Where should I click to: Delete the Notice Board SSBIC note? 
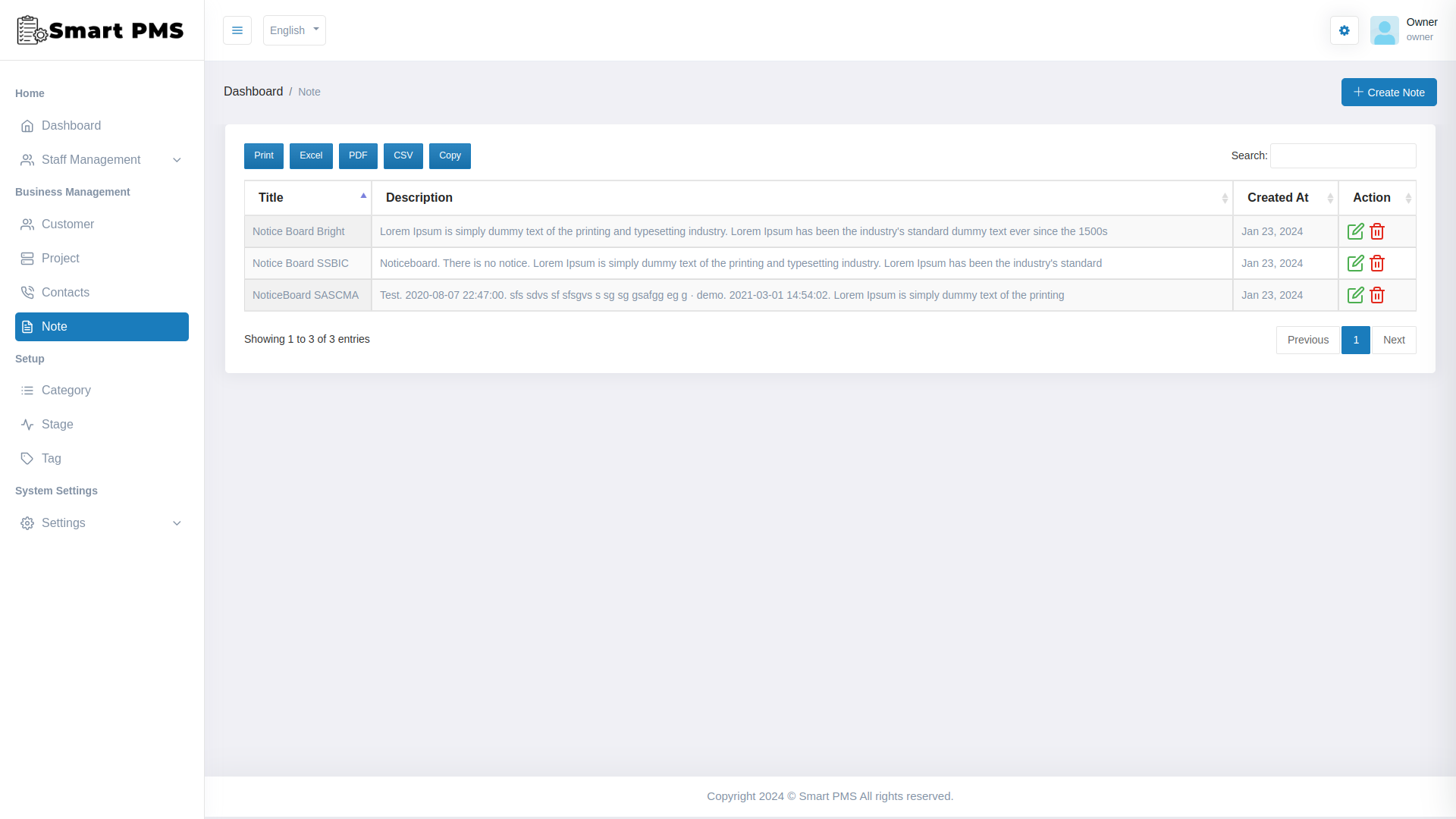[1378, 263]
